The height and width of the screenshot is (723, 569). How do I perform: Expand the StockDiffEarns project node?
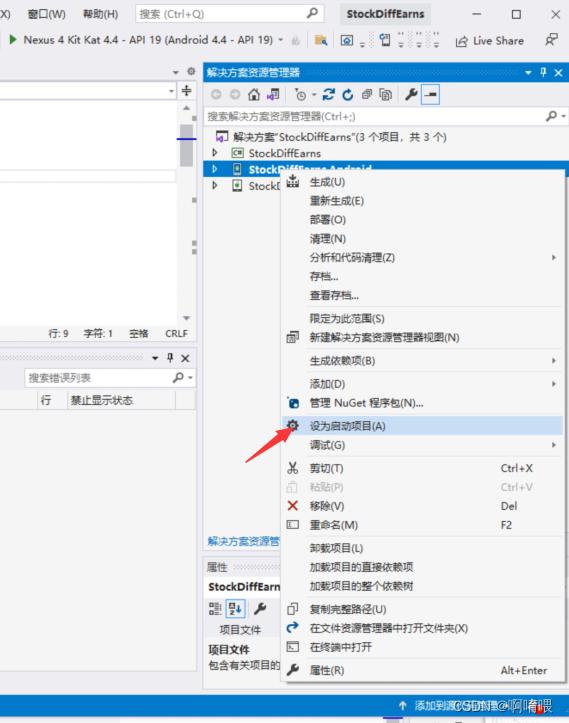(x=215, y=153)
